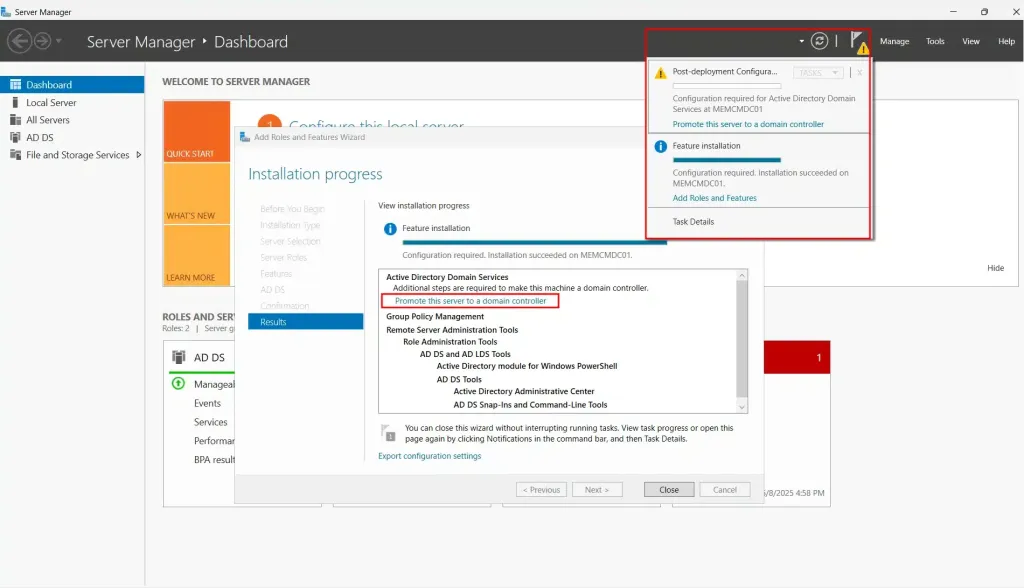Viewport: 1024px width, 588px height.
Task: Select 'AD DS Snap-Ins and Command-Line Tools' row
Action: tap(530, 404)
